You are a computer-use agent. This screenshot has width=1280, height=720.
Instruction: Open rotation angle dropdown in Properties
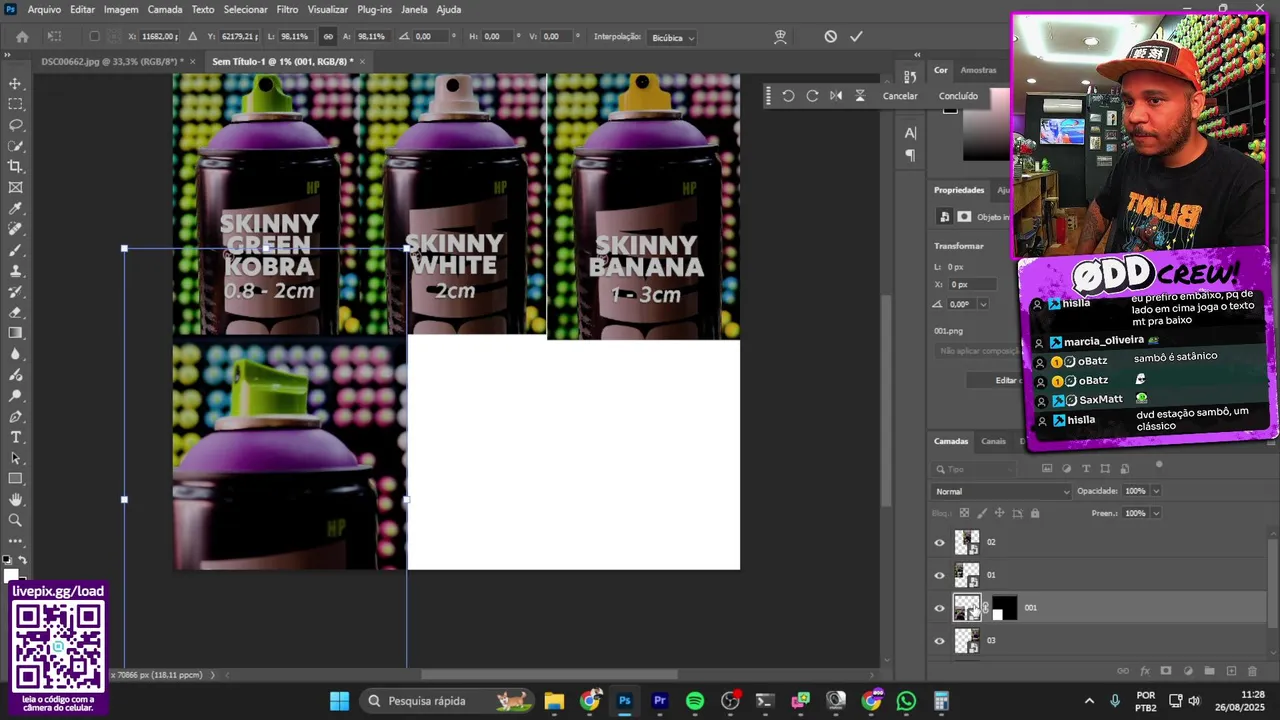(984, 304)
